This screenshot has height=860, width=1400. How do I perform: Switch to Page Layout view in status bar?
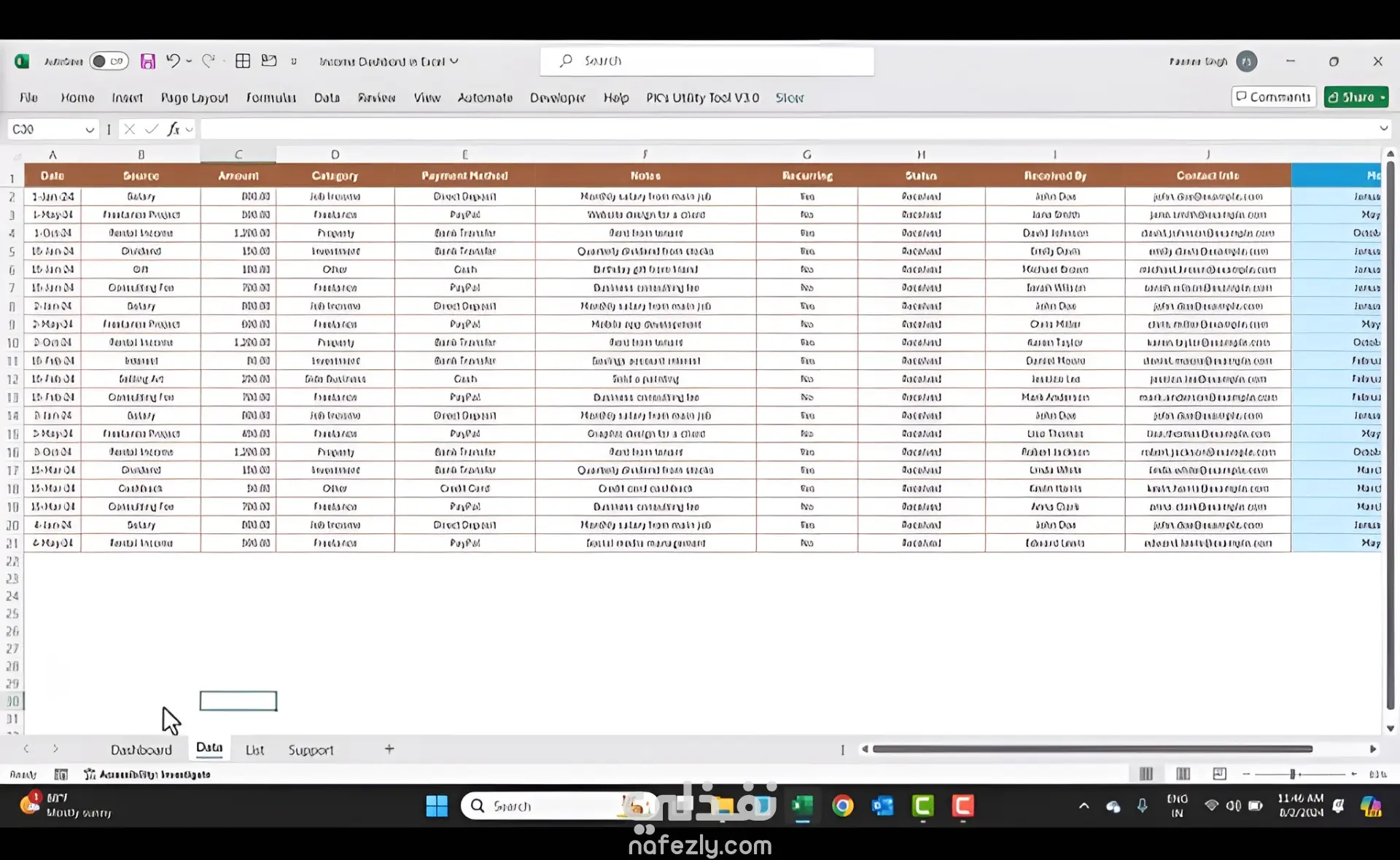pyautogui.click(x=1183, y=773)
